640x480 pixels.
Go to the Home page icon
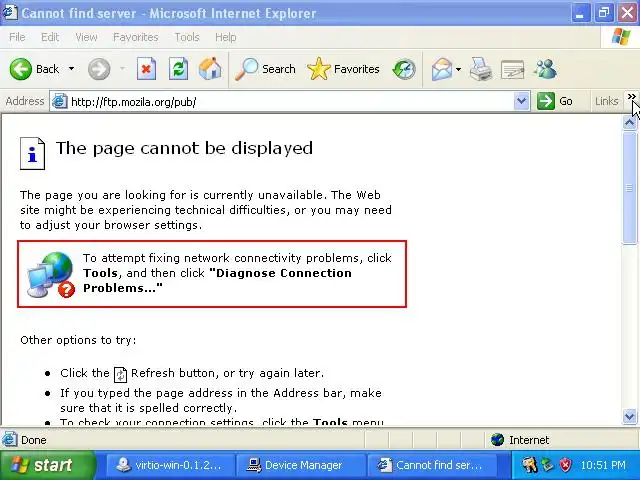(x=210, y=69)
